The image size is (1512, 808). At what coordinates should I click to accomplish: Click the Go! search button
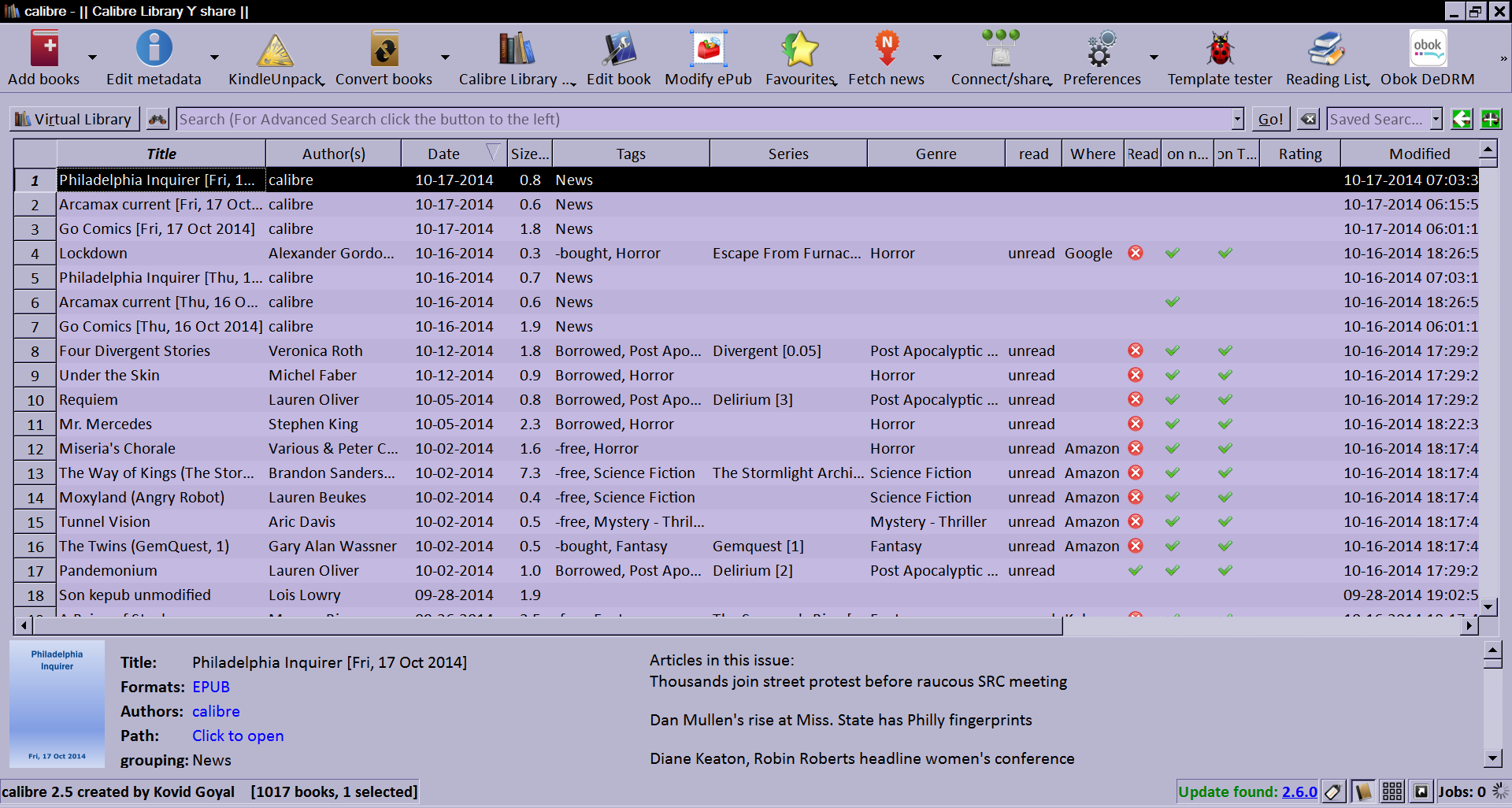point(1271,119)
